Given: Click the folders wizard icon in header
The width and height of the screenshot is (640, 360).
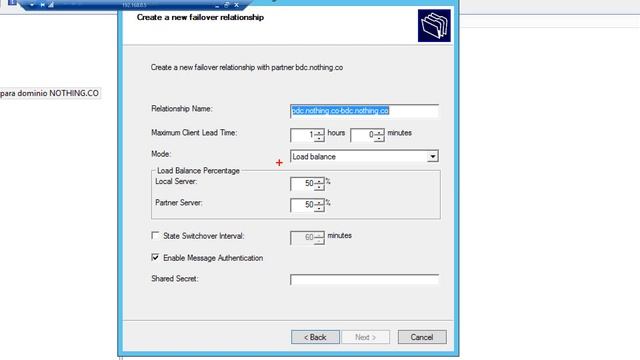Looking at the screenshot, I should 434,25.
